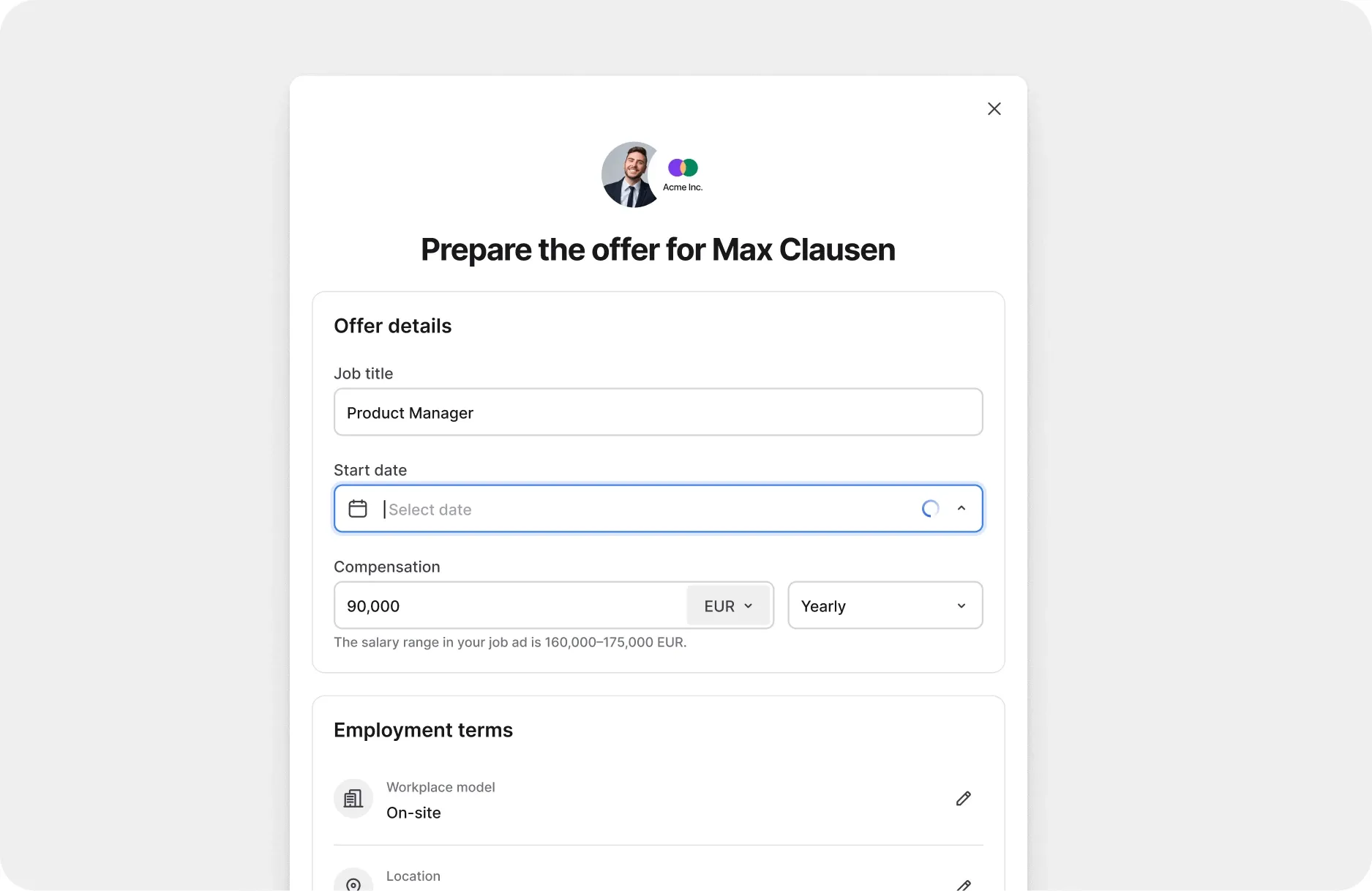Screen dimensions: 1372x891
Task: Click the Offer details heading
Action: (393, 326)
